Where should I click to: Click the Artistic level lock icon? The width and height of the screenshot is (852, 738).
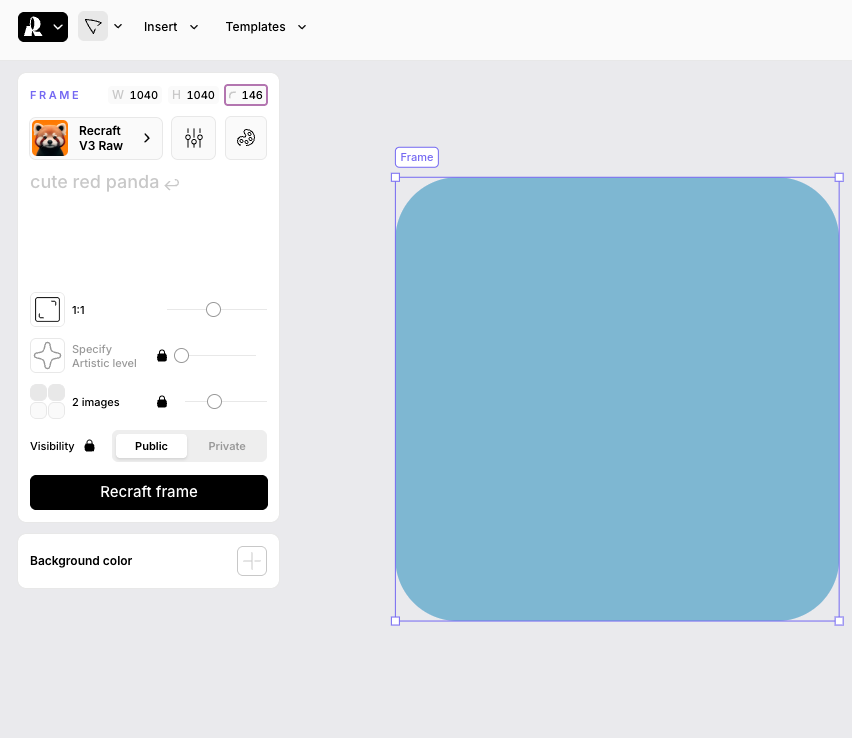[162, 356]
